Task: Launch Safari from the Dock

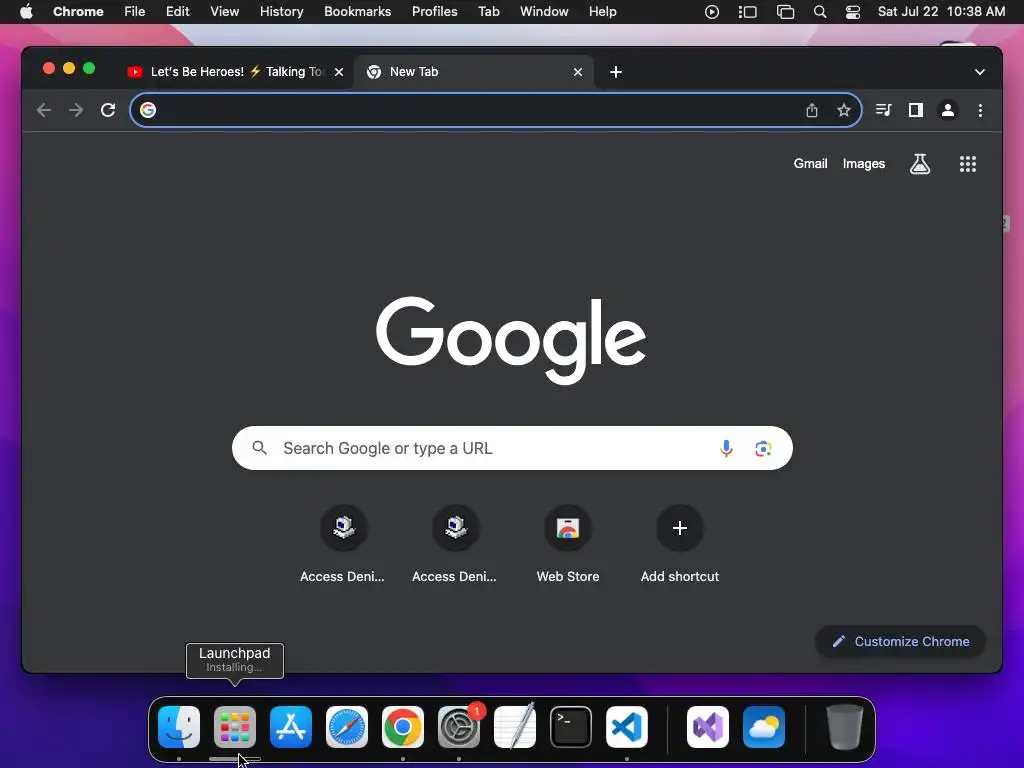Action: pos(347,727)
